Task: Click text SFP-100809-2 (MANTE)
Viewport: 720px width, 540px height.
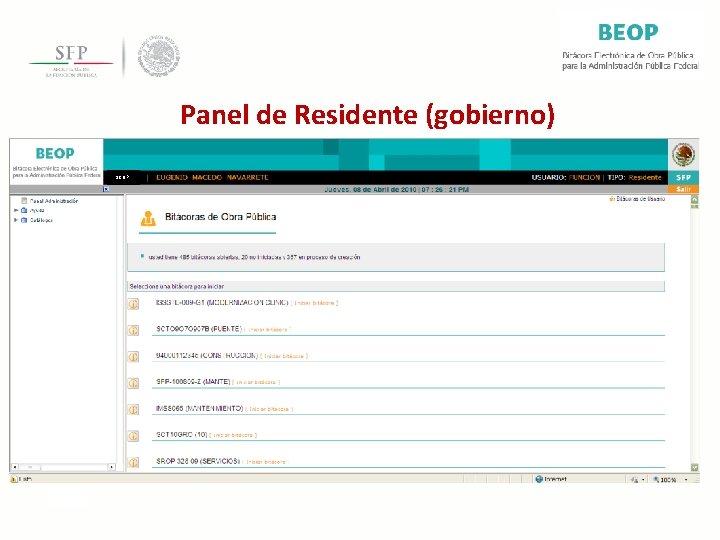Action: 193,382
